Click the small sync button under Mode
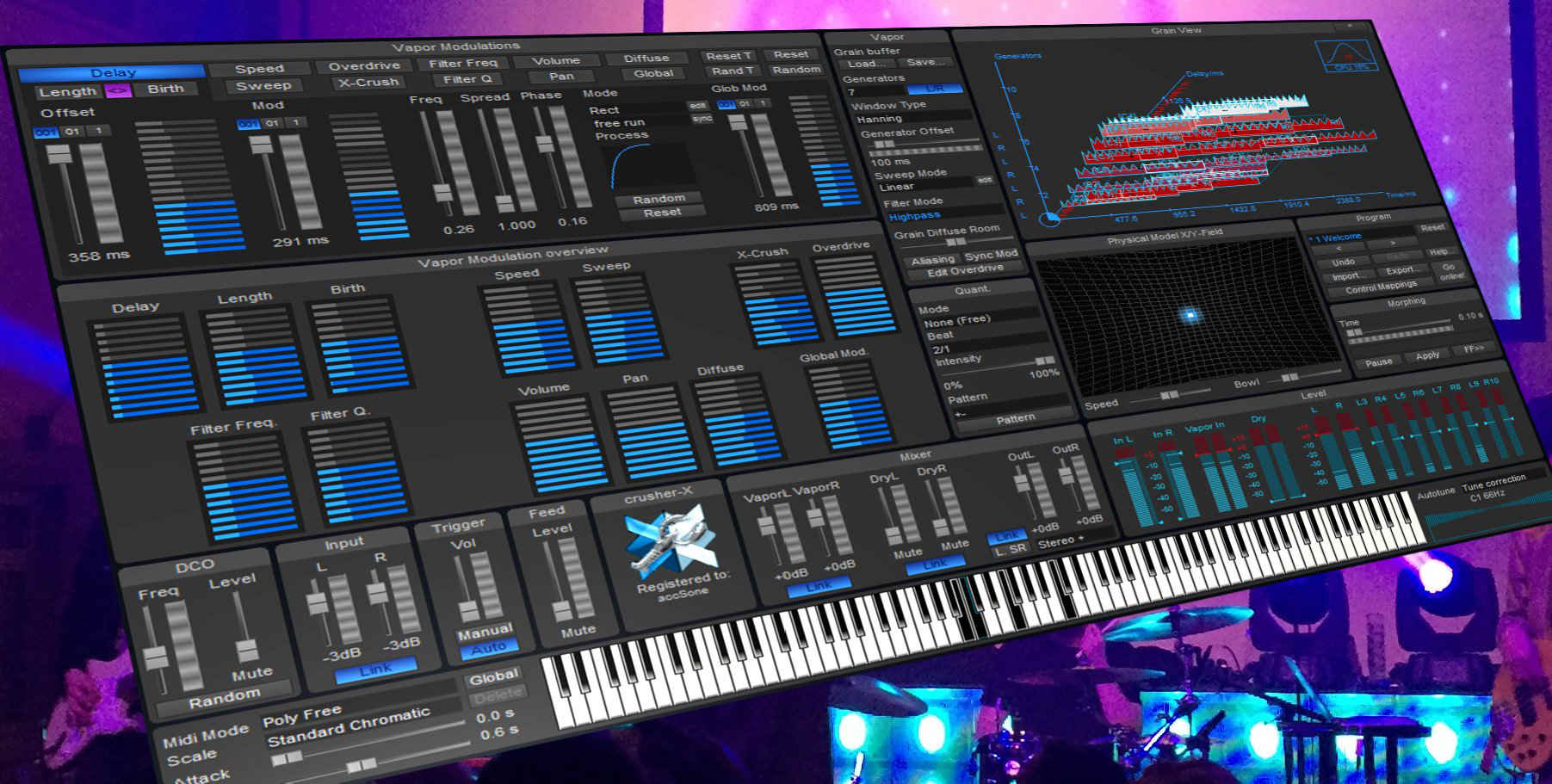The height and width of the screenshot is (784, 1552). pos(702,119)
